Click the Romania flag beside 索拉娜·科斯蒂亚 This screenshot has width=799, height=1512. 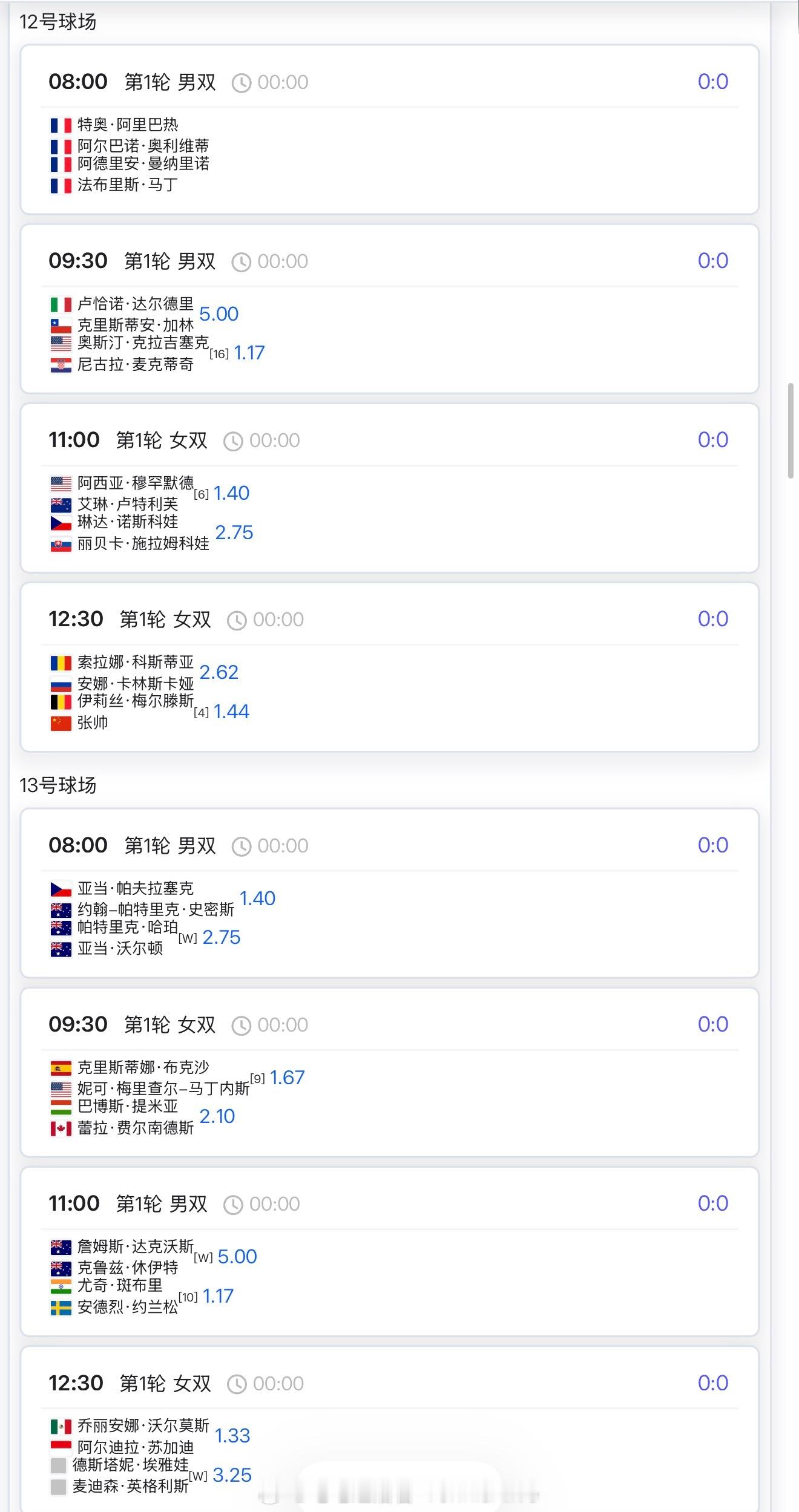click(x=61, y=663)
